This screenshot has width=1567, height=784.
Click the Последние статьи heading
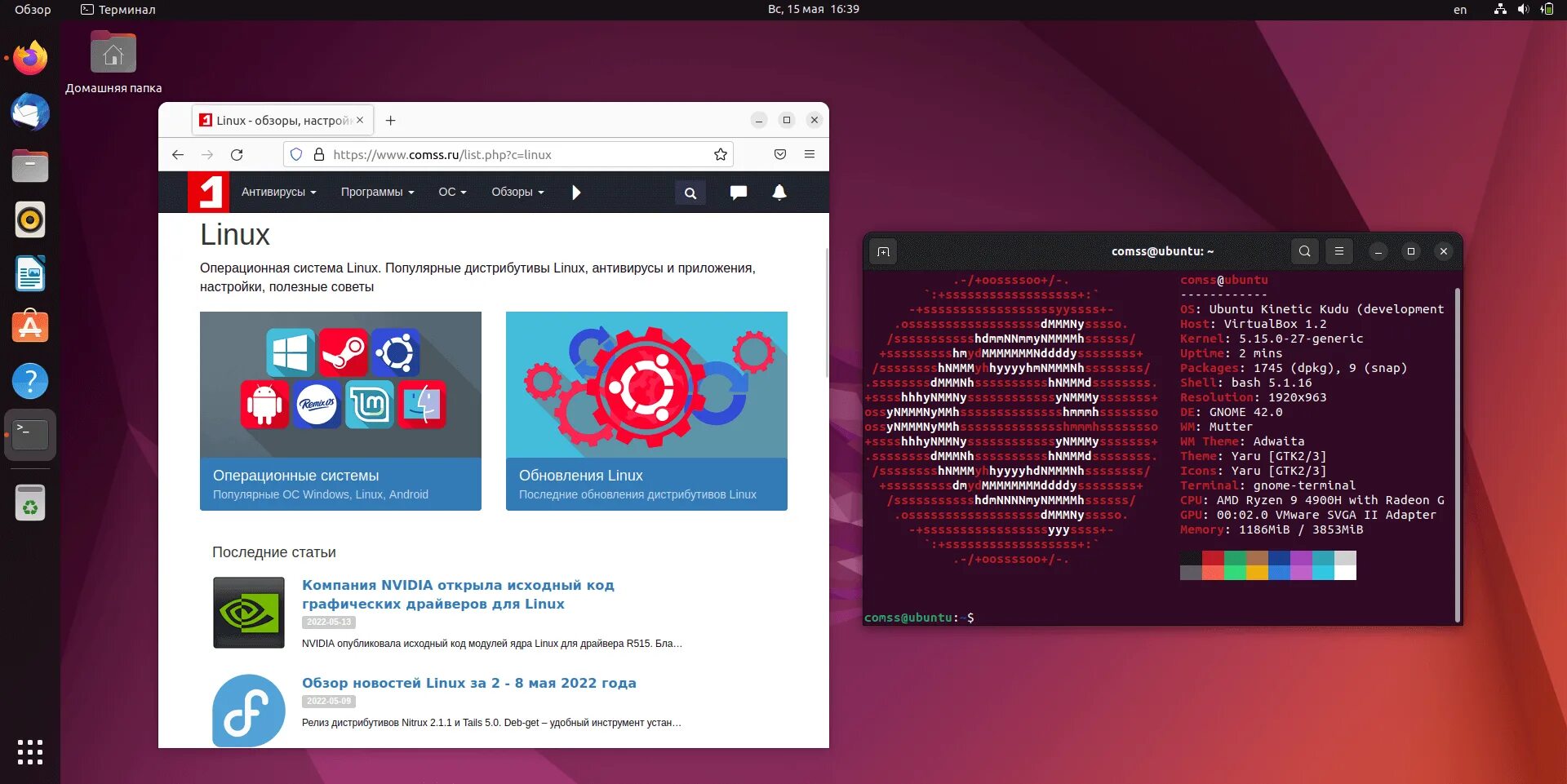pyautogui.click(x=274, y=552)
